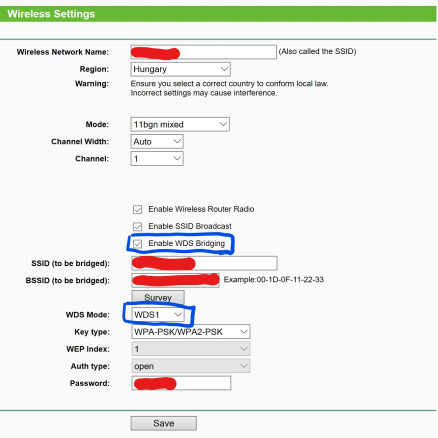Image resolution: width=438 pixels, height=438 pixels.
Task: Open the Mode dropdown set to 11bgn mixed
Action: pos(180,124)
